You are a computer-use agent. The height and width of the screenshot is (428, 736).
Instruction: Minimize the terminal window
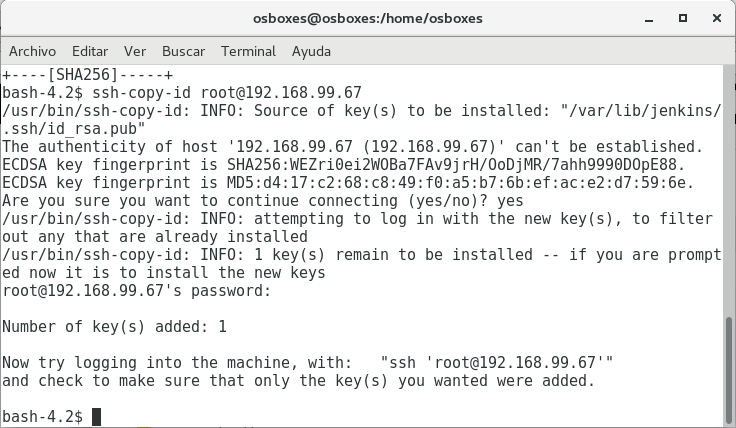point(654,18)
